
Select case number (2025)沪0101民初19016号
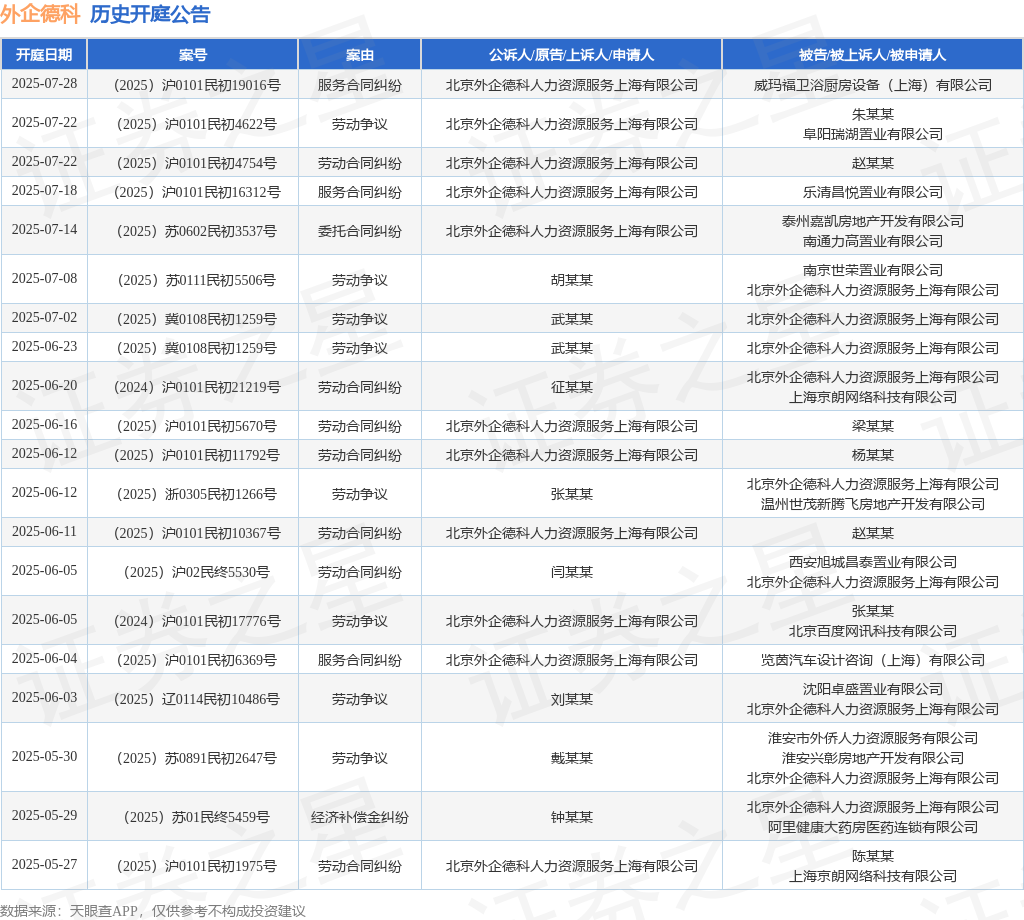click(x=197, y=86)
